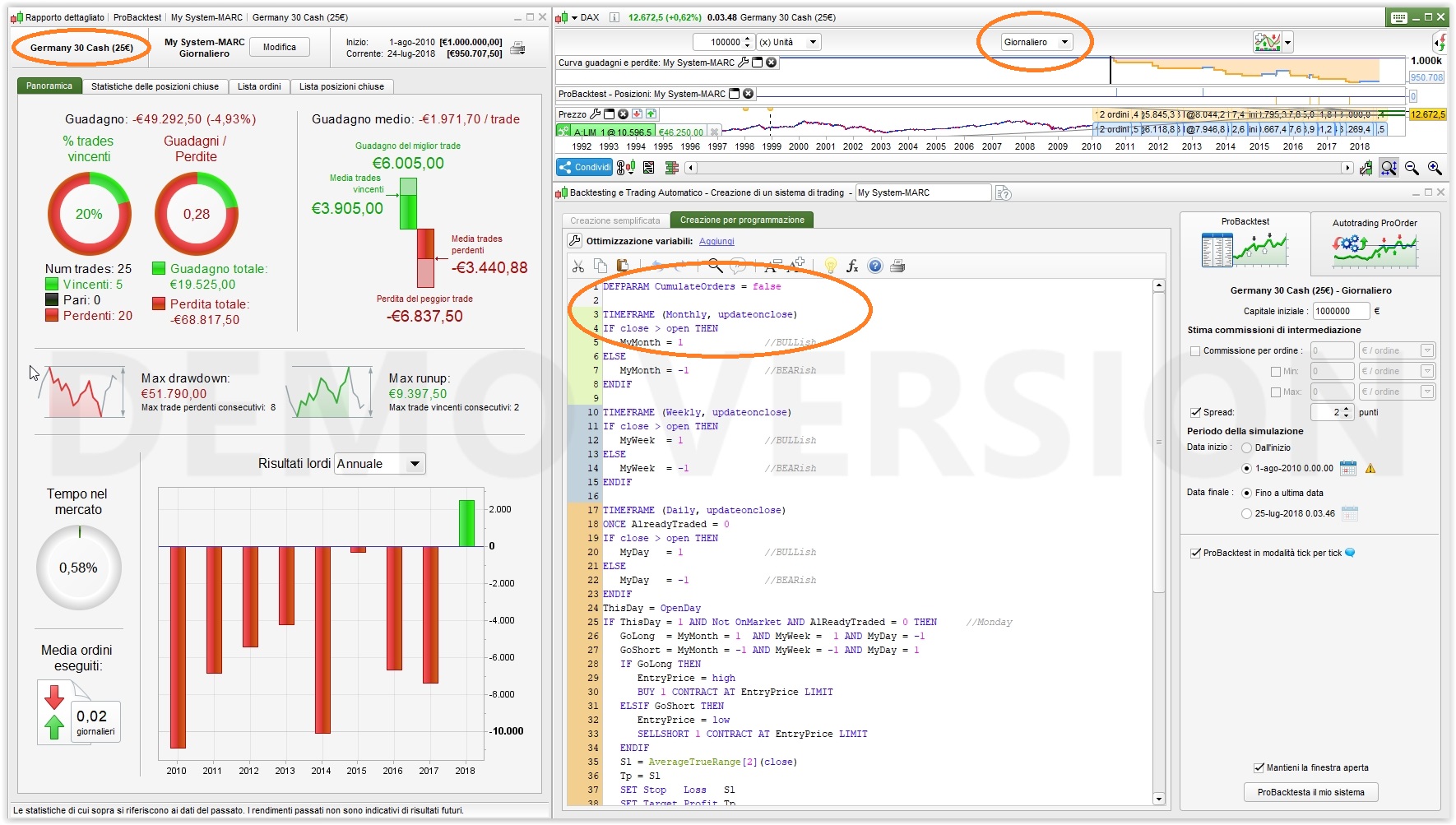Click the warning icon next to start date
This screenshot has width=1456, height=825.
1370,468
